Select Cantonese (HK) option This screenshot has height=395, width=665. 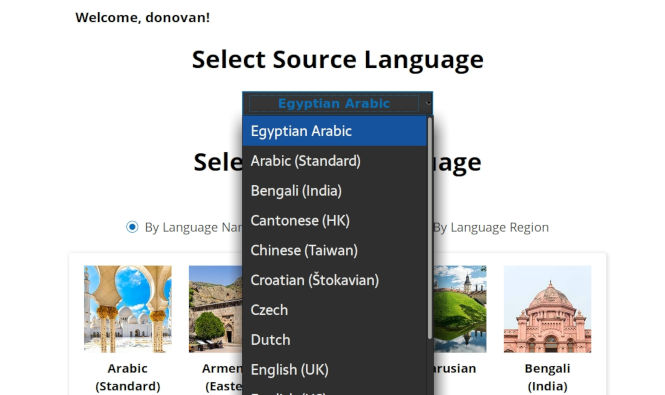click(x=335, y=221)
